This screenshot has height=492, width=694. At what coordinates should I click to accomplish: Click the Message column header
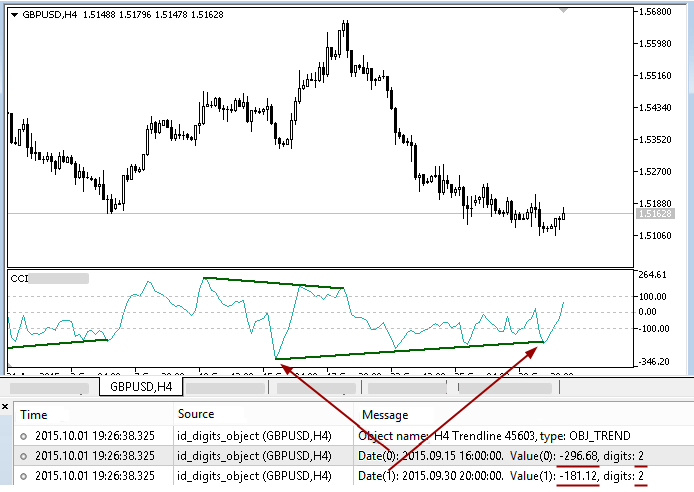[x=384, y=414]
